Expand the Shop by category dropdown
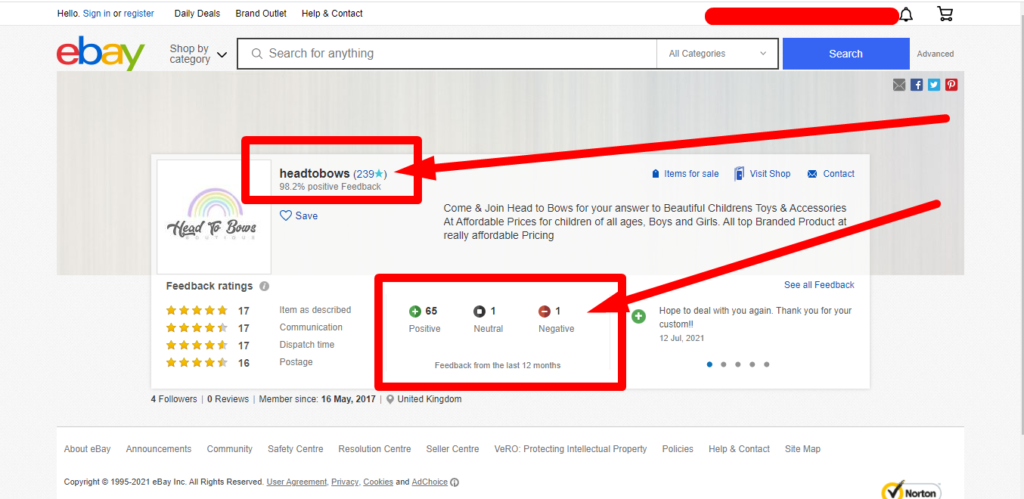This screenshot has height=499, width=1024. point(197,54)
